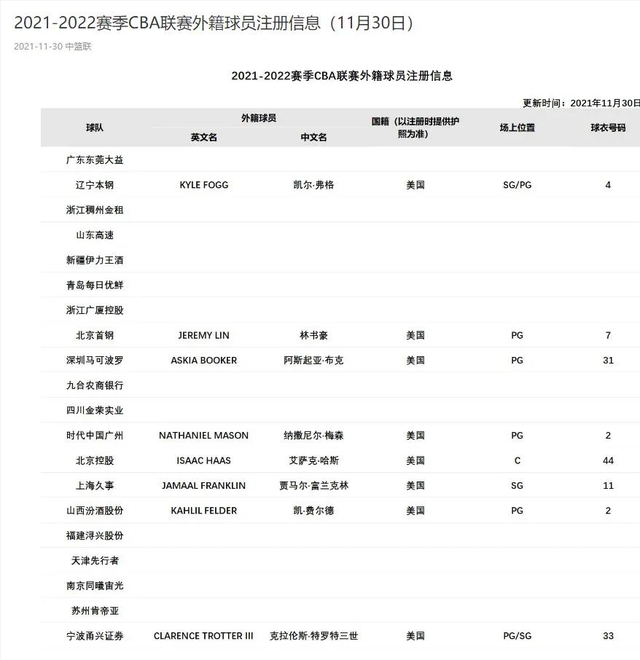Click the 球队 column header
The width and height of the screenshot is (640, 660).
95,128
